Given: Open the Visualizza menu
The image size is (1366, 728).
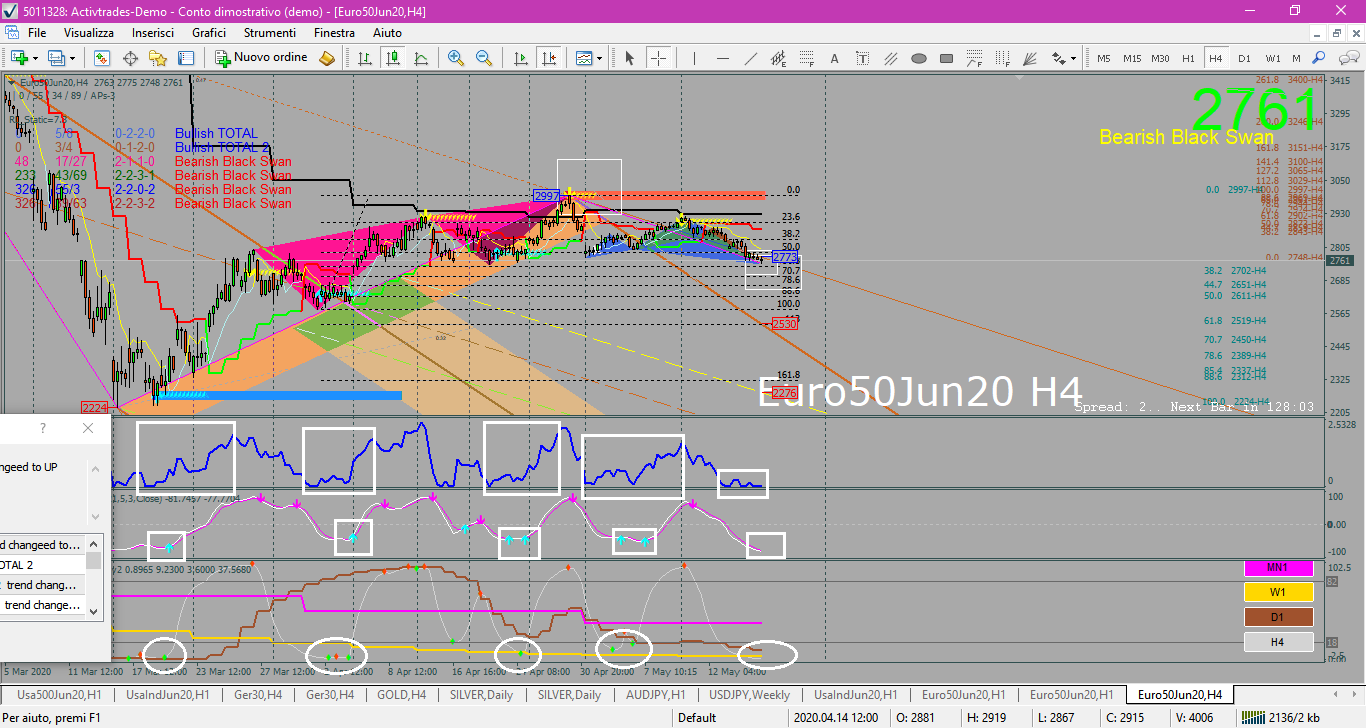Looking at the screenshot, I should coord(90,33).
